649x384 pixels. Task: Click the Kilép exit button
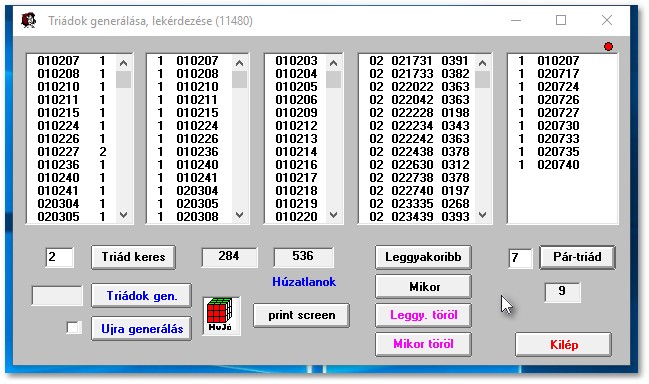pyautogui.click(x=563, y=344)
